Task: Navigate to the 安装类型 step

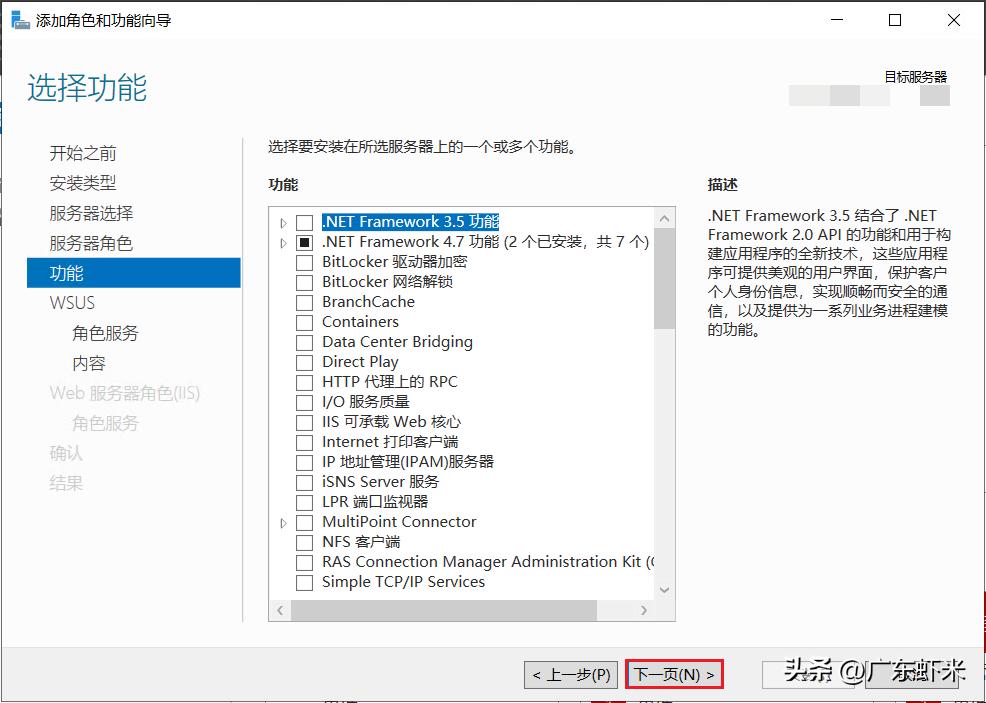Action: tap(84, 182)
